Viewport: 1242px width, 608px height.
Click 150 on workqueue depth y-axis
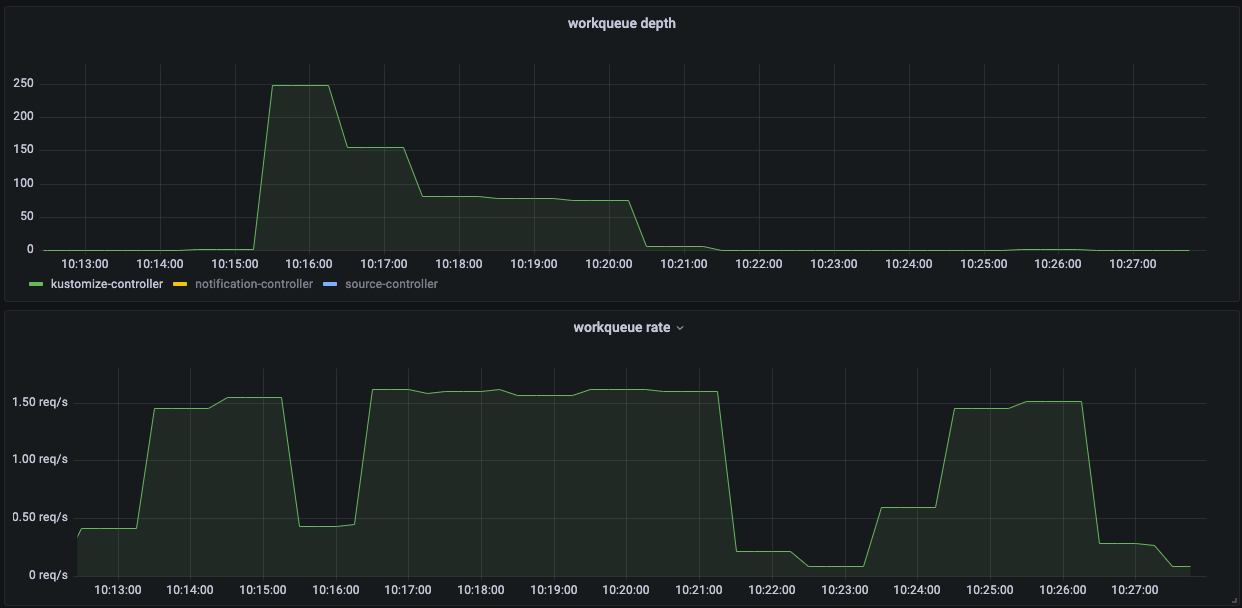coord(23,150)
